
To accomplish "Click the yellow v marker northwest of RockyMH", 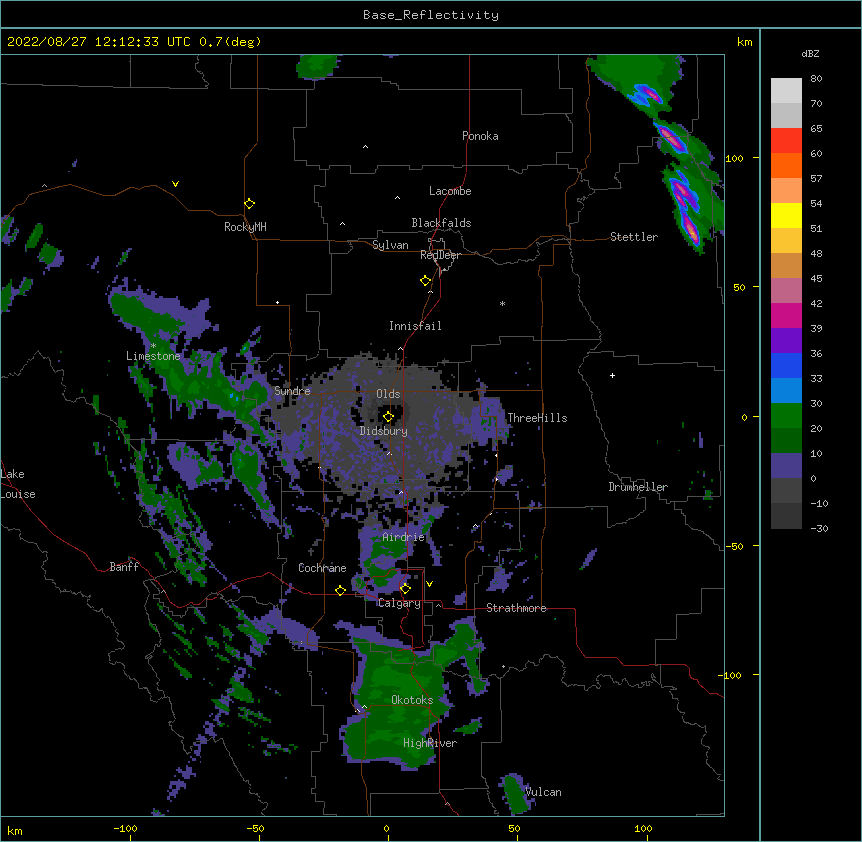I will (175, 184).
